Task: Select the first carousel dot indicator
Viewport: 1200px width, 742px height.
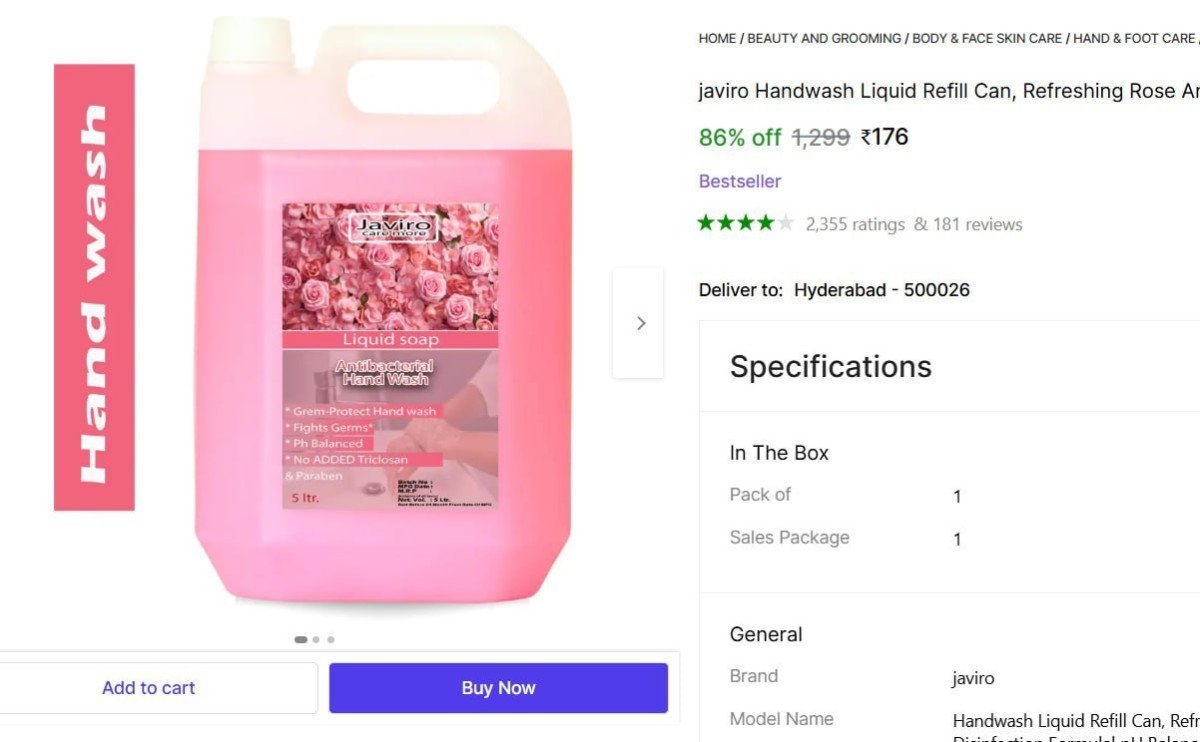Action: coord(301,639)
